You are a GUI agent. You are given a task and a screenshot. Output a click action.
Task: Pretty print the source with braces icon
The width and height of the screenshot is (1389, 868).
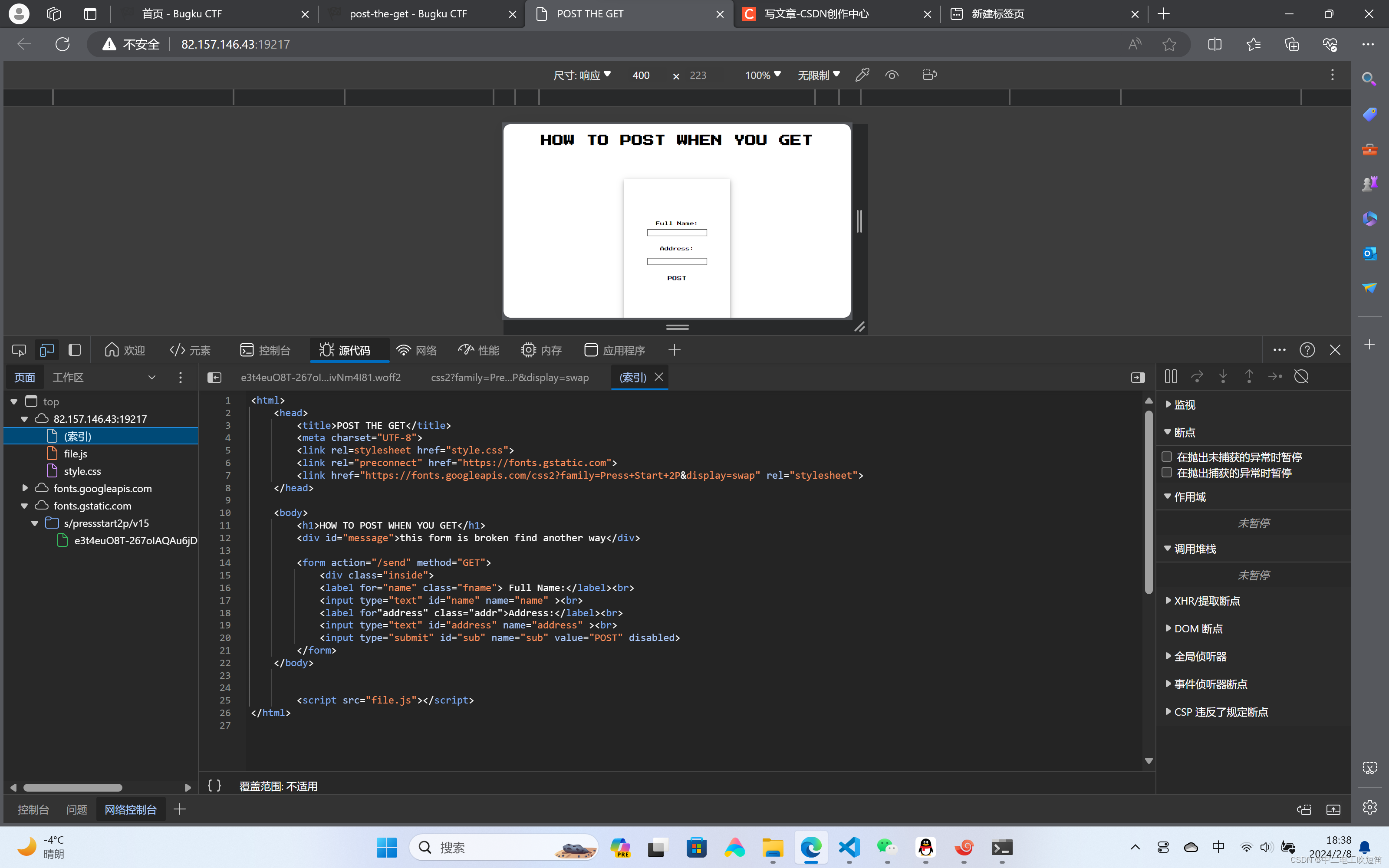214,786
